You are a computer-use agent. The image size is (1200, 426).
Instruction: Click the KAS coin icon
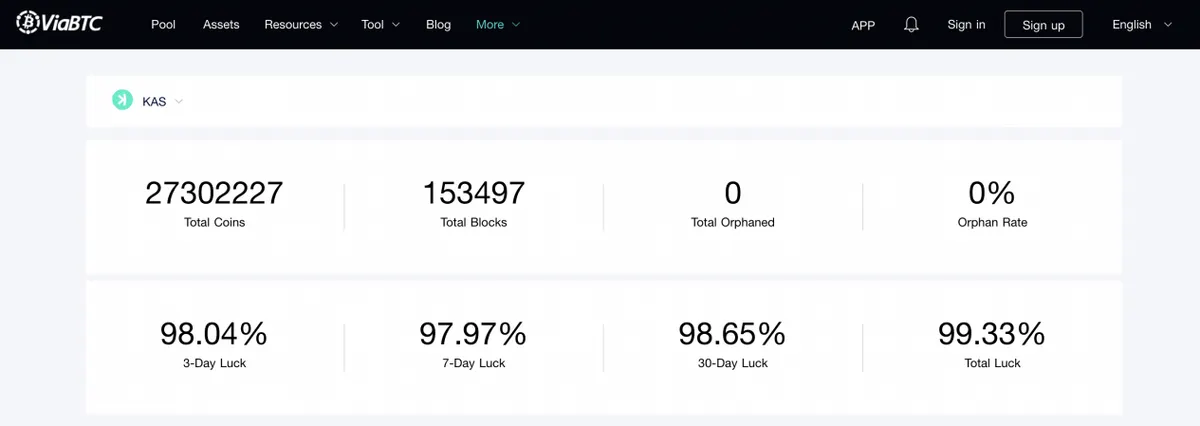coord(122,100)
